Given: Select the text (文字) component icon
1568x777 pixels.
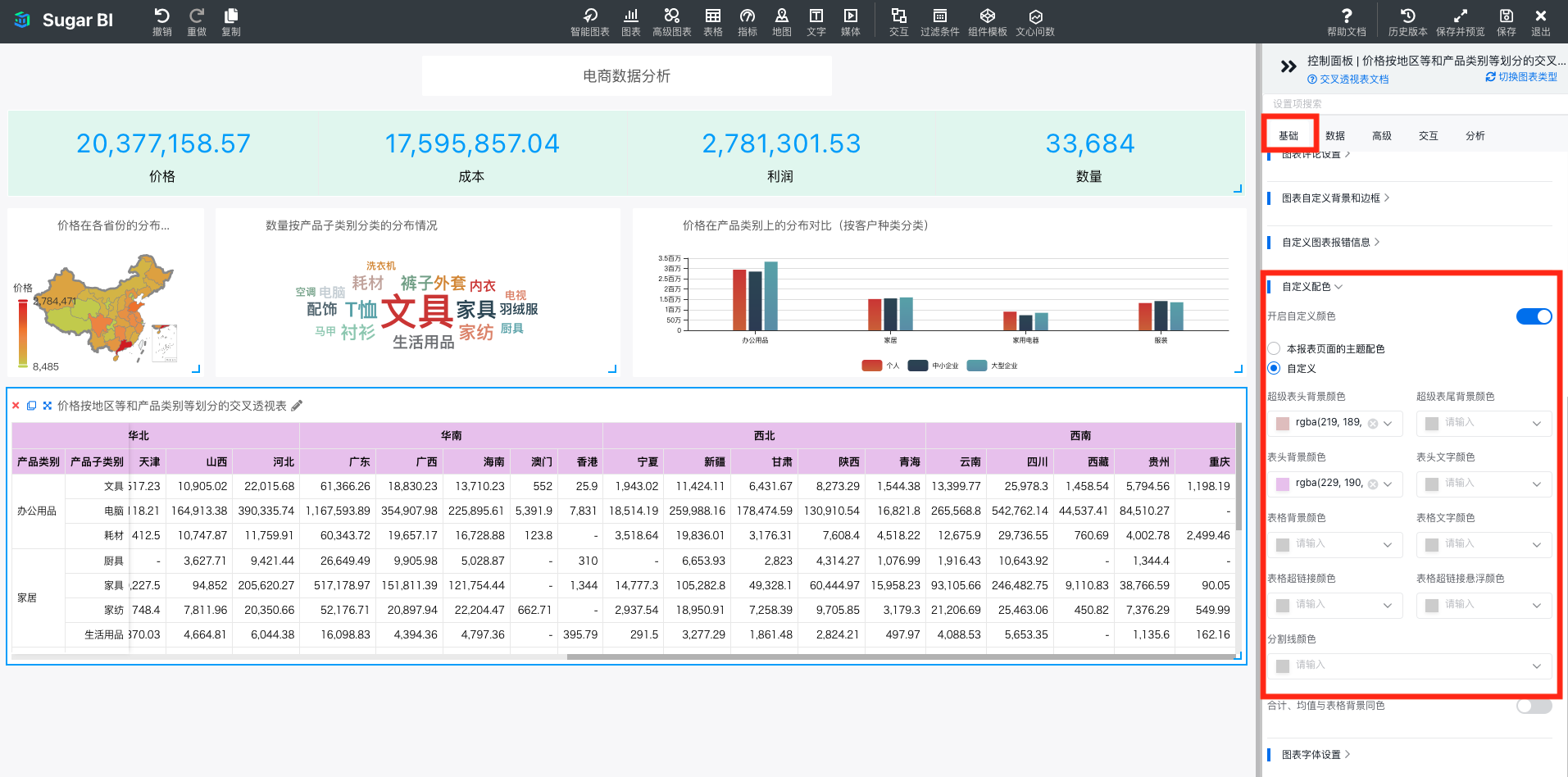Looking at the screenshot, I should pyautogui.click(x=816, y=22).
